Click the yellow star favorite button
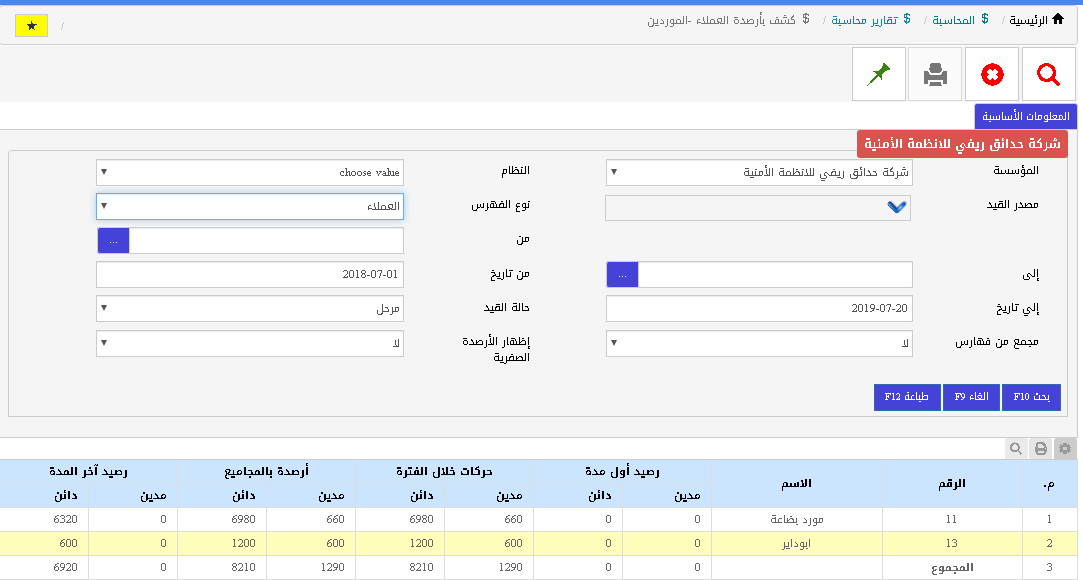Image resolution: width=1083 pixels, height=580 pixels. [x=31, y=25]
